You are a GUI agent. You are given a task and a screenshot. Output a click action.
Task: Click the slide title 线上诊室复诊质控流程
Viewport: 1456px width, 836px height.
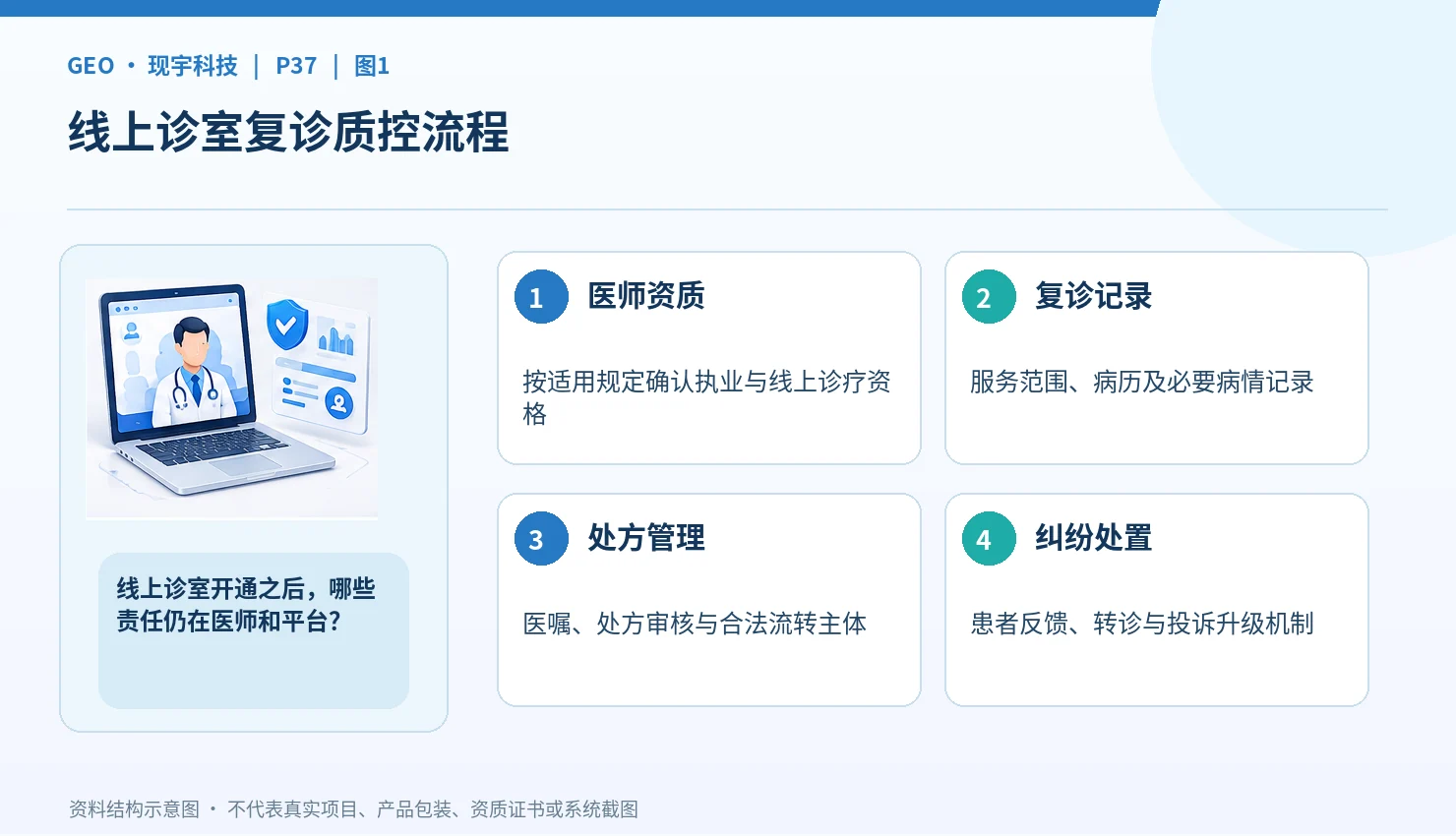288,132
